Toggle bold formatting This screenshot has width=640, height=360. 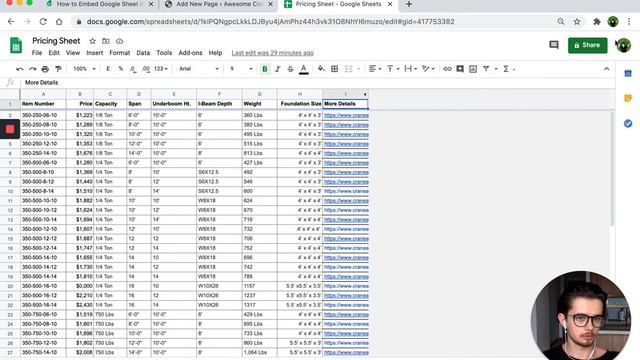[x=264, y=69]
